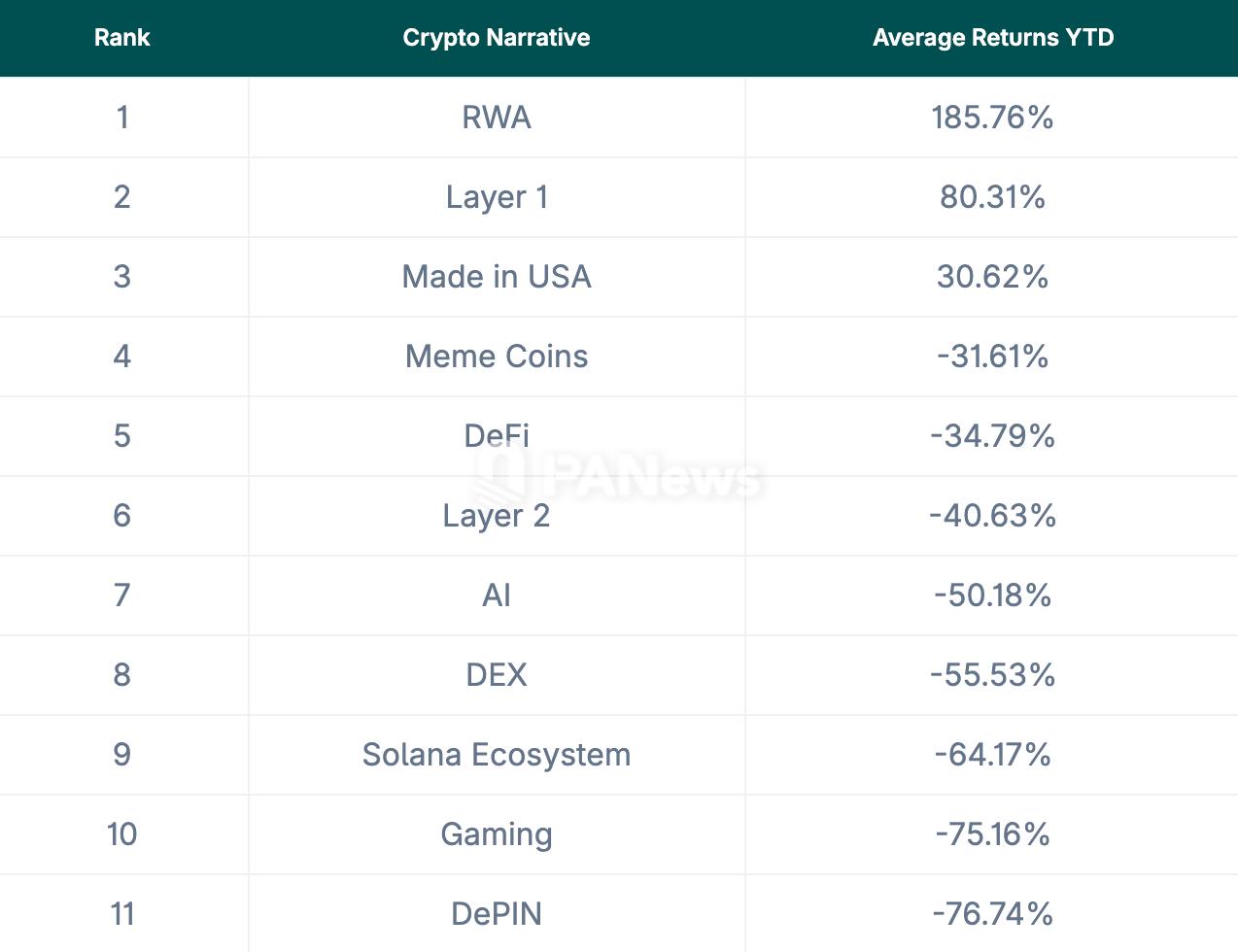
Task: Select the 80.31% return value
Action: (x=992, y=197)
